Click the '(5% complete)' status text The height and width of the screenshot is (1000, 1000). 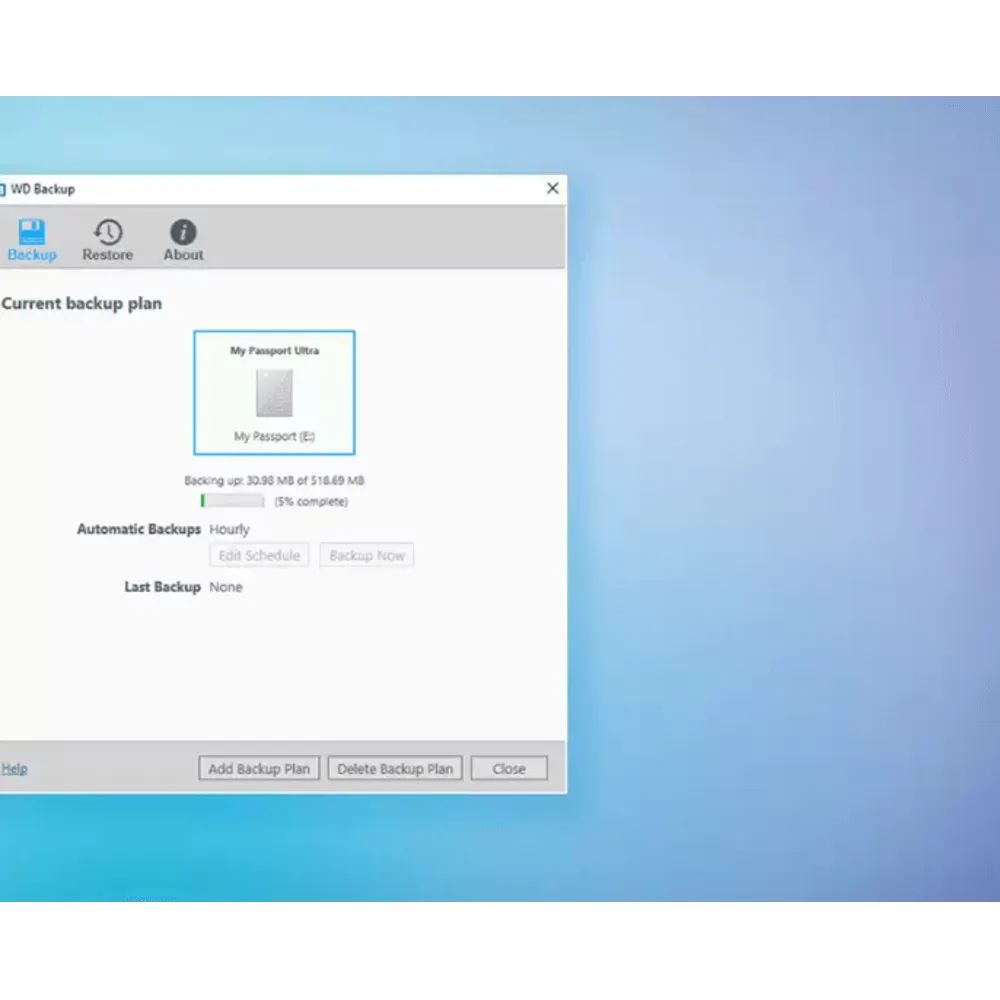(311, 501)
